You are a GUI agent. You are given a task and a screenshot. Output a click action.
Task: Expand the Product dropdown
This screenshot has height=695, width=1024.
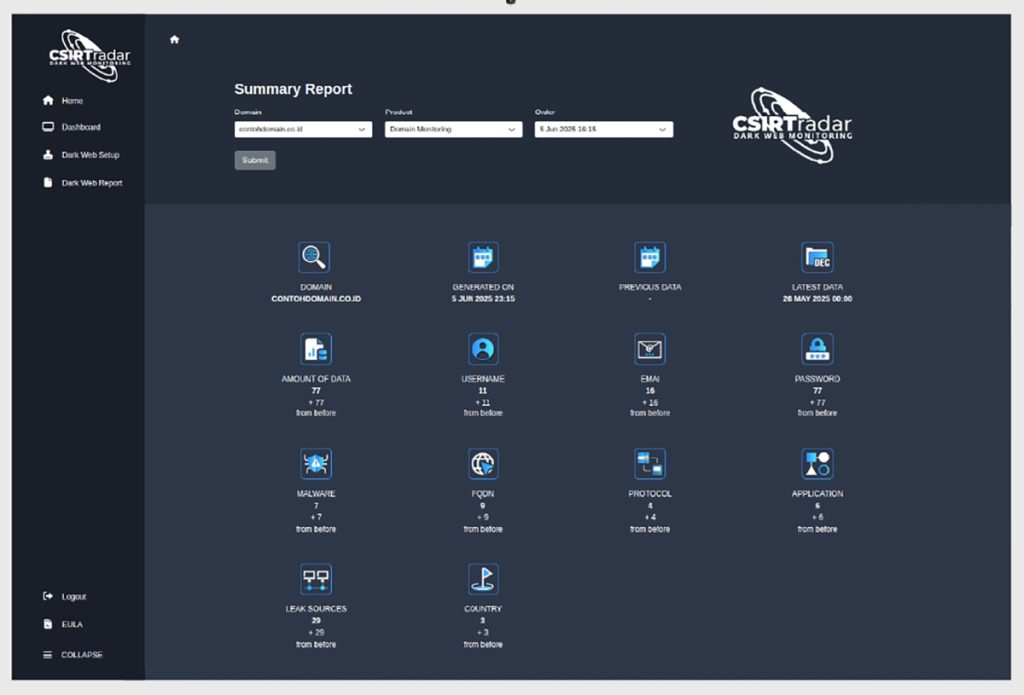[x=453, y=129]
